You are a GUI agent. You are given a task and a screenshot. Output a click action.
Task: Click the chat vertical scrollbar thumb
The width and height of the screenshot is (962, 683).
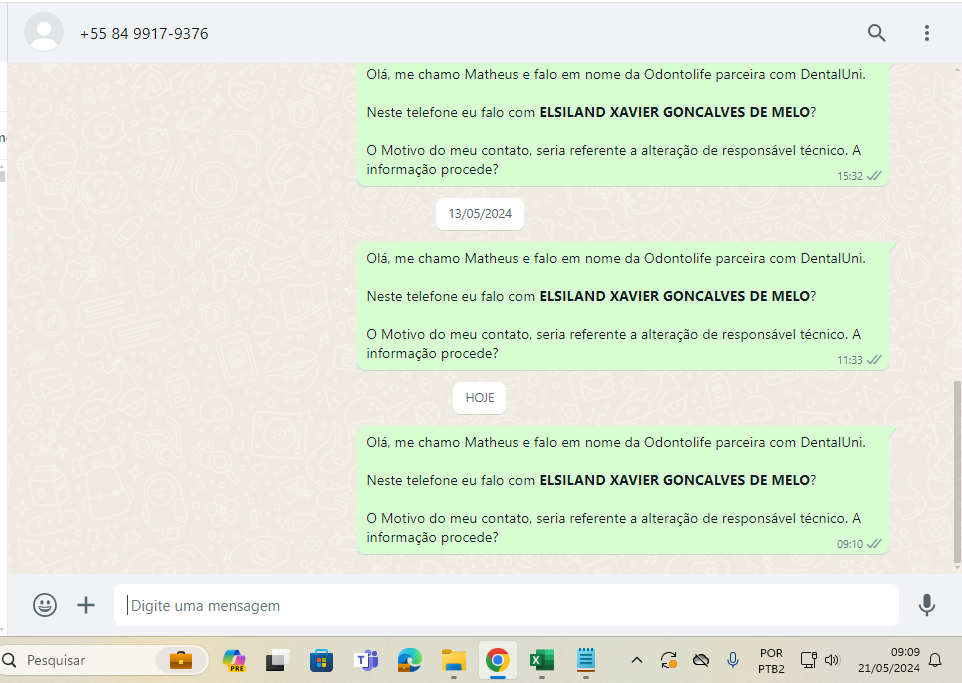[957, 473]
